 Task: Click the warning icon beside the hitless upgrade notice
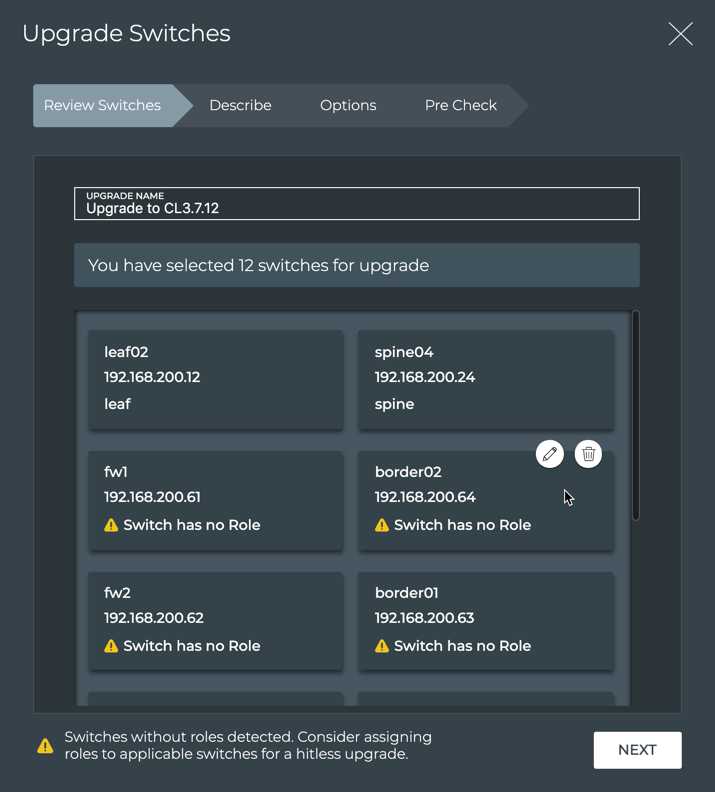tap(45, 746)
